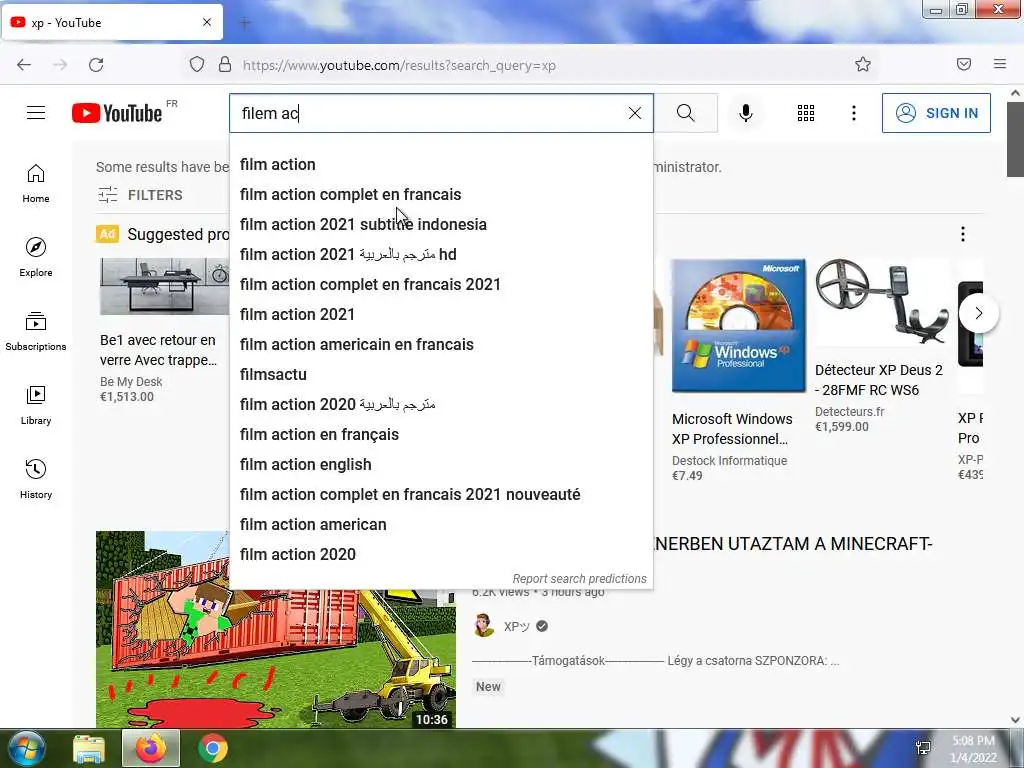1024x768 pixels.
Task: Open Library in sidebar
Action: click(x=36, y=406)
